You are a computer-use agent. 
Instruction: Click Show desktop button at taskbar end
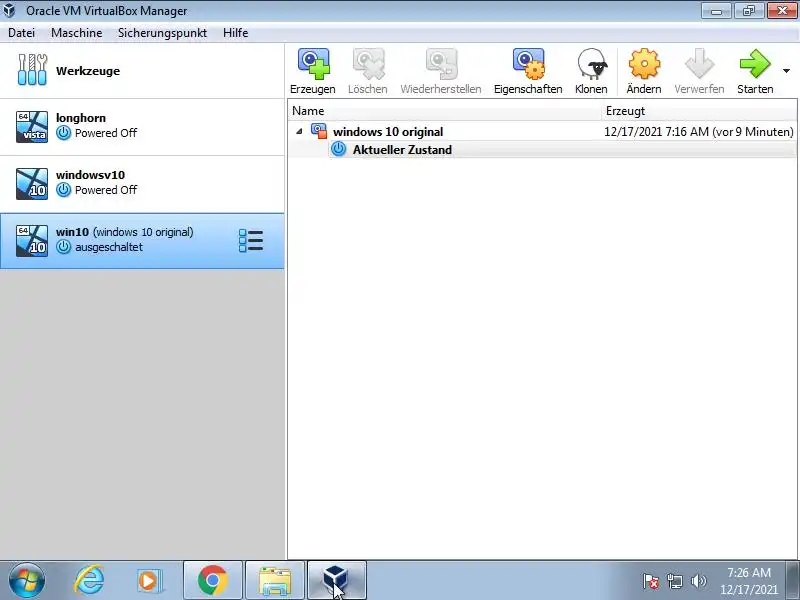[x=793, y=581]
